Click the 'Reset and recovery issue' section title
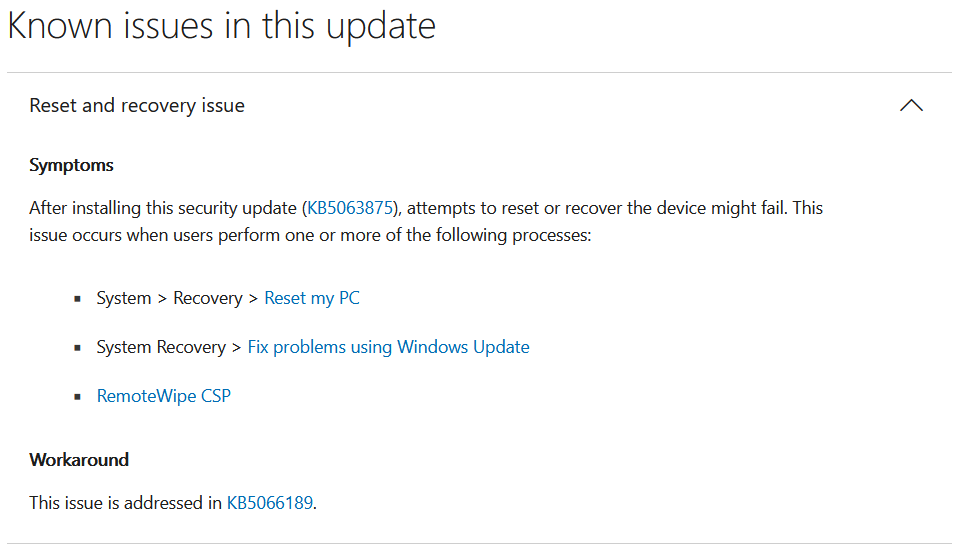This screenshot has width=958, height=556. [137, 106]
